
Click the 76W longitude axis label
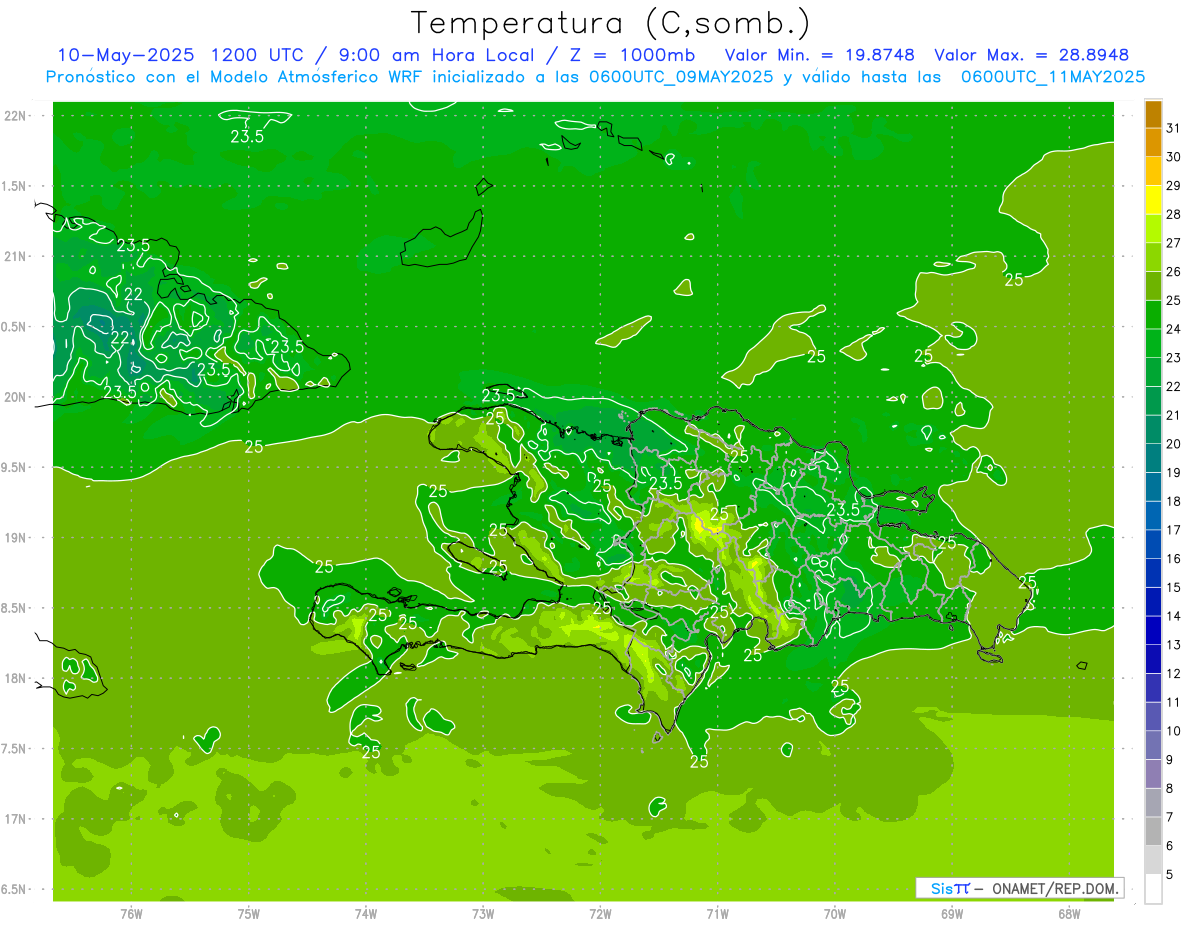tap(131, 914)
